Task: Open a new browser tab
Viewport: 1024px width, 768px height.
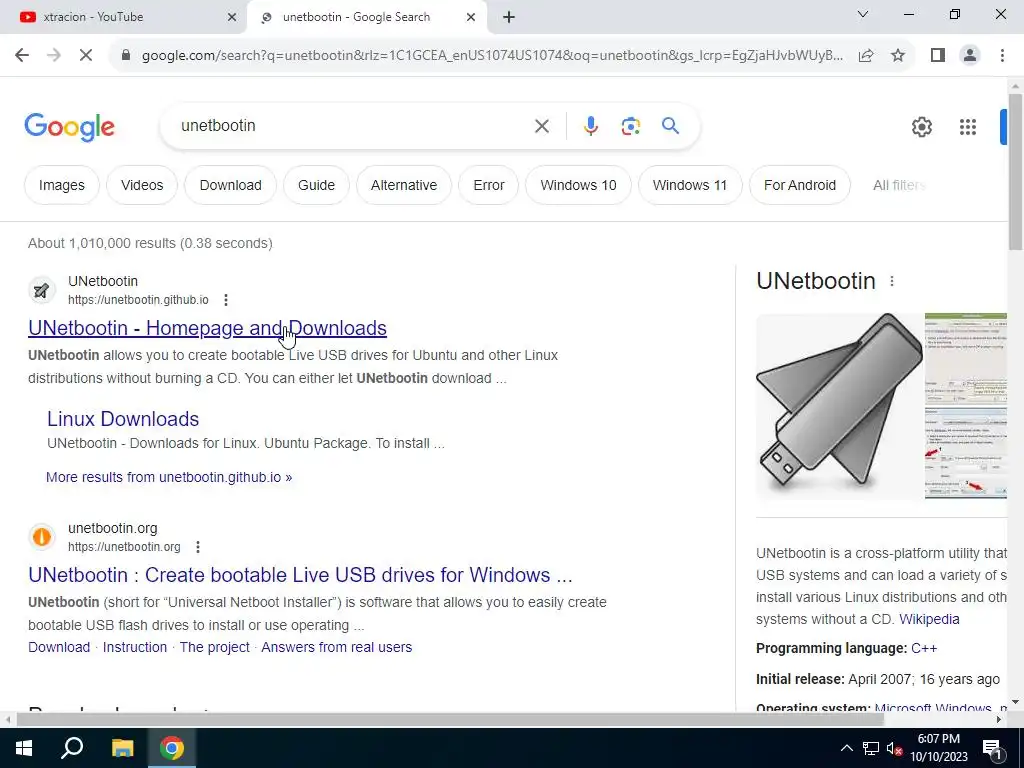Action: [509, 17]
